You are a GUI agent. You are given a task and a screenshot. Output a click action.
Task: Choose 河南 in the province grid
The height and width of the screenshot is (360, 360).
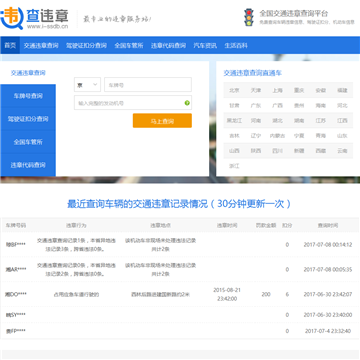click(x=256, y=120)
